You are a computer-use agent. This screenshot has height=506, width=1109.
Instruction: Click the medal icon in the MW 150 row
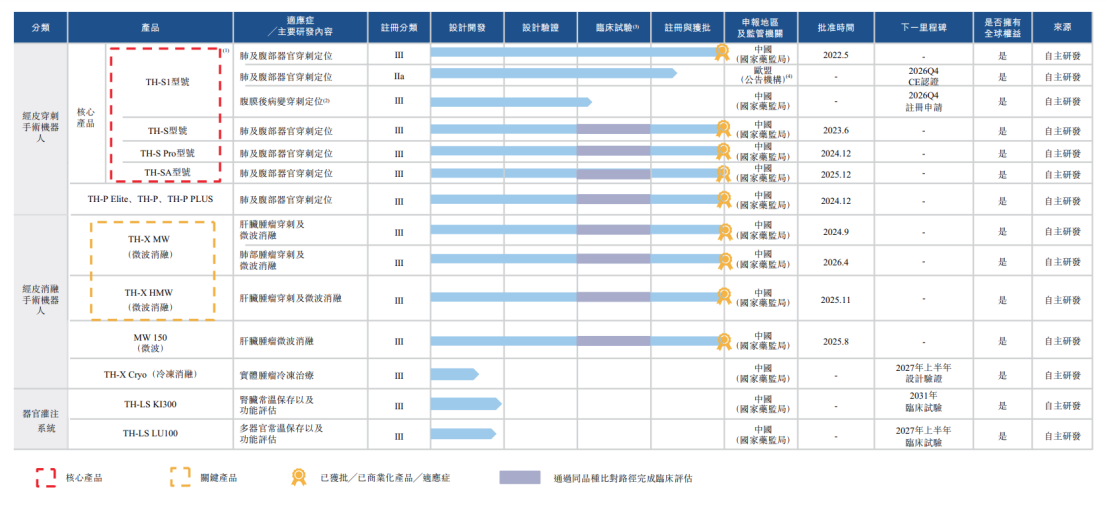[x=724, y=342]
